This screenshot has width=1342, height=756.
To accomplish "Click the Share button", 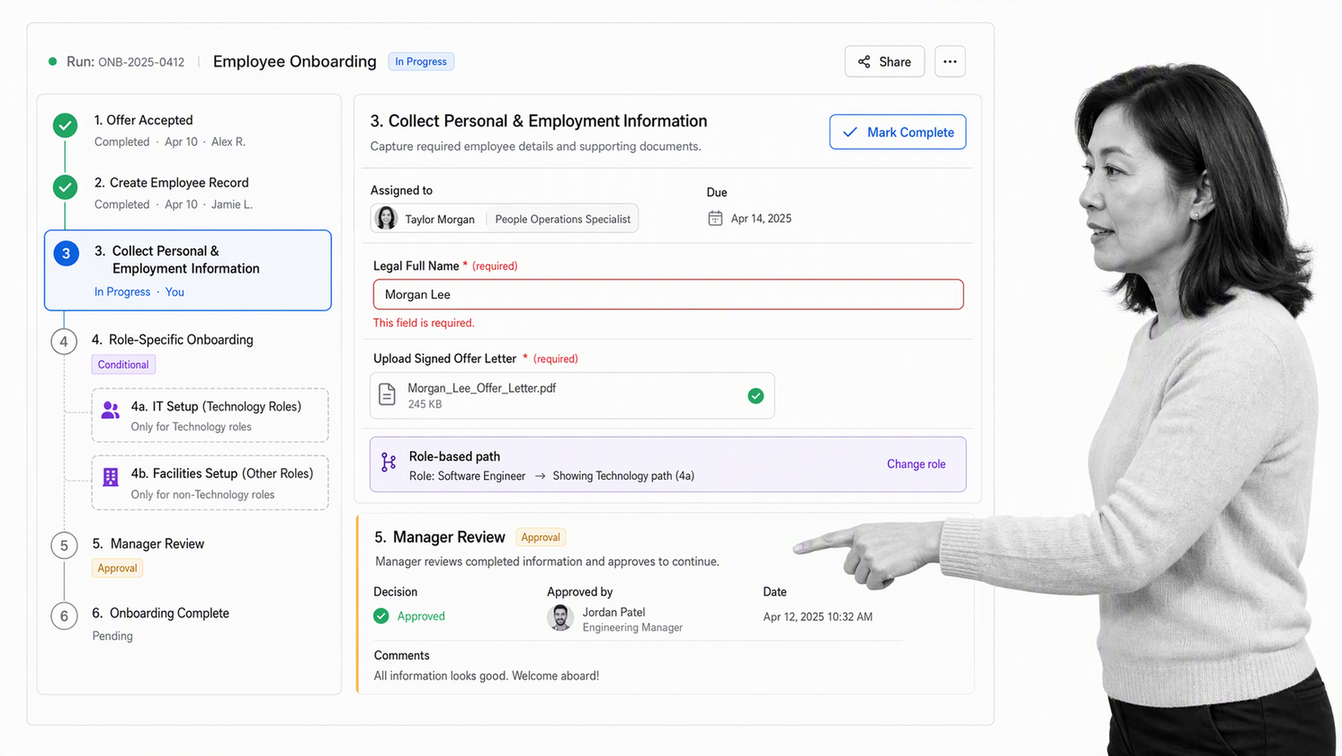I will (884, 62).
